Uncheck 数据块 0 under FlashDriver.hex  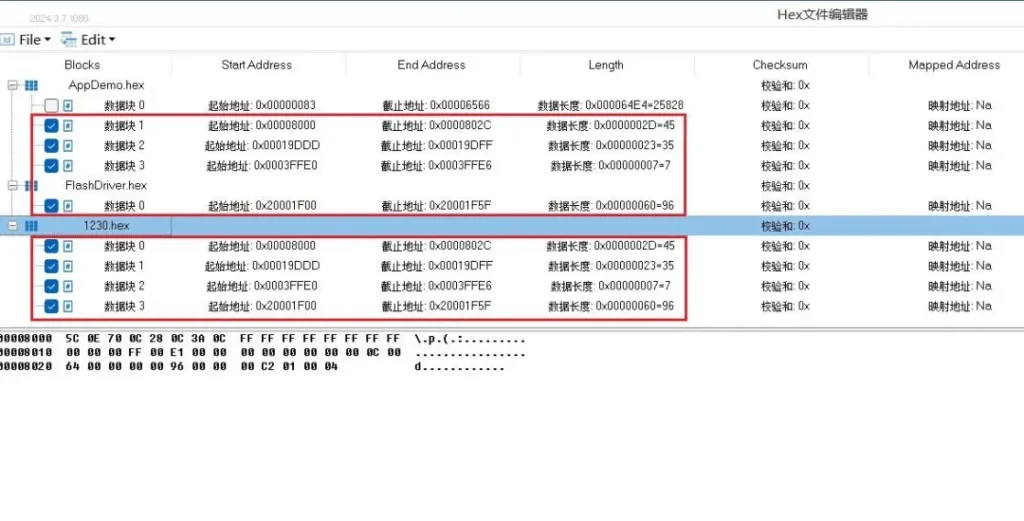click(x=51, y=206)
